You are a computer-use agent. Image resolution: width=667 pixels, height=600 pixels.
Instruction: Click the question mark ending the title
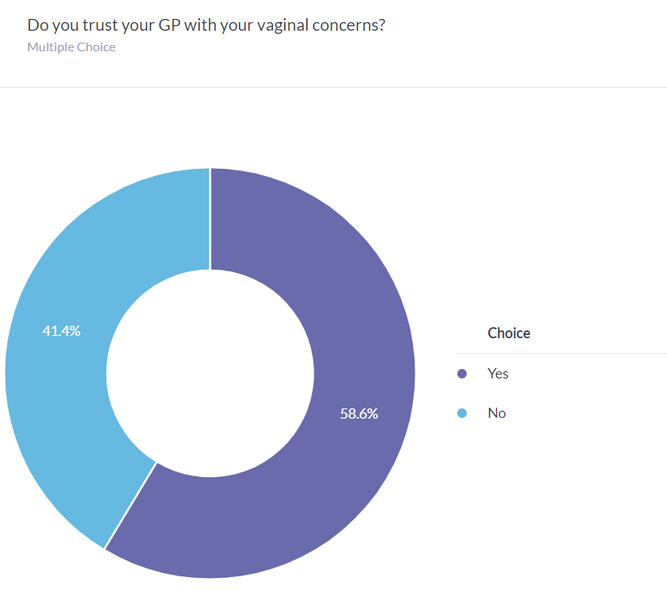[381, 24]
